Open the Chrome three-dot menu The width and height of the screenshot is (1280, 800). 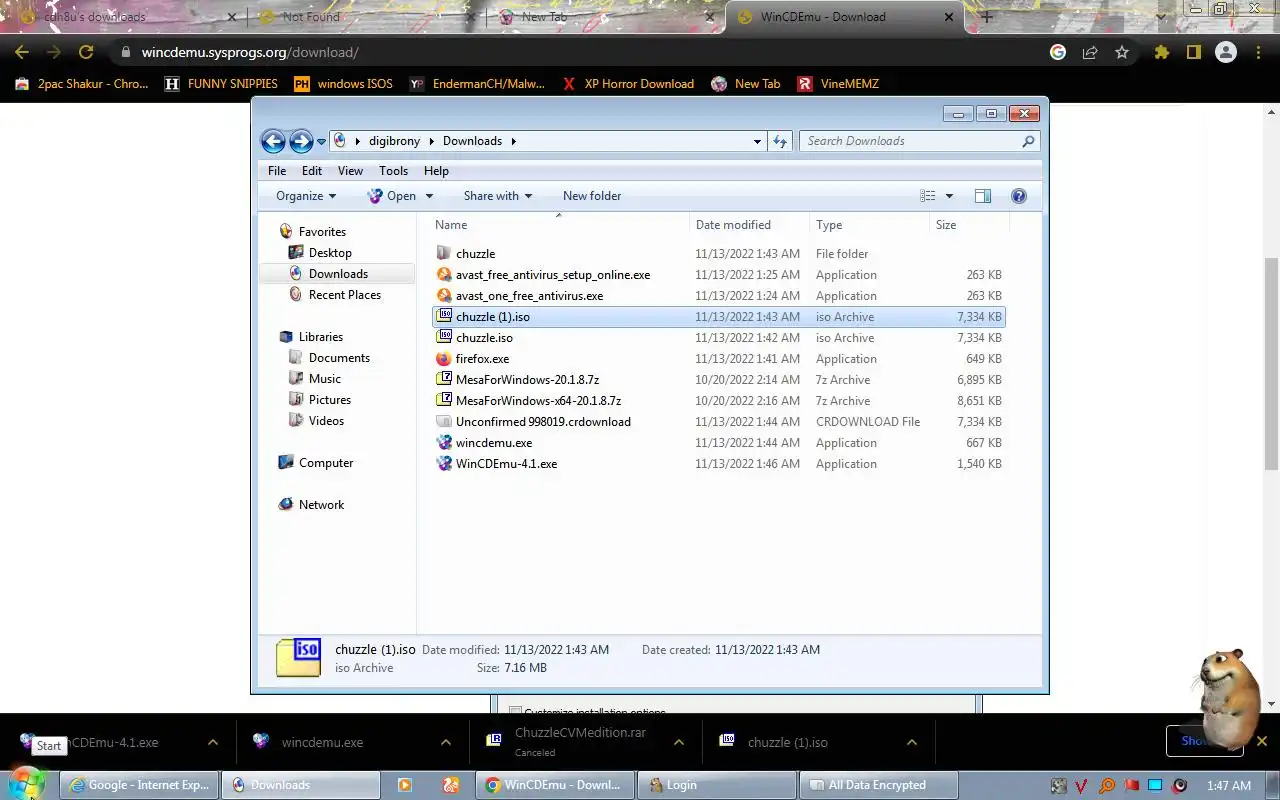tap(1258, 52)
